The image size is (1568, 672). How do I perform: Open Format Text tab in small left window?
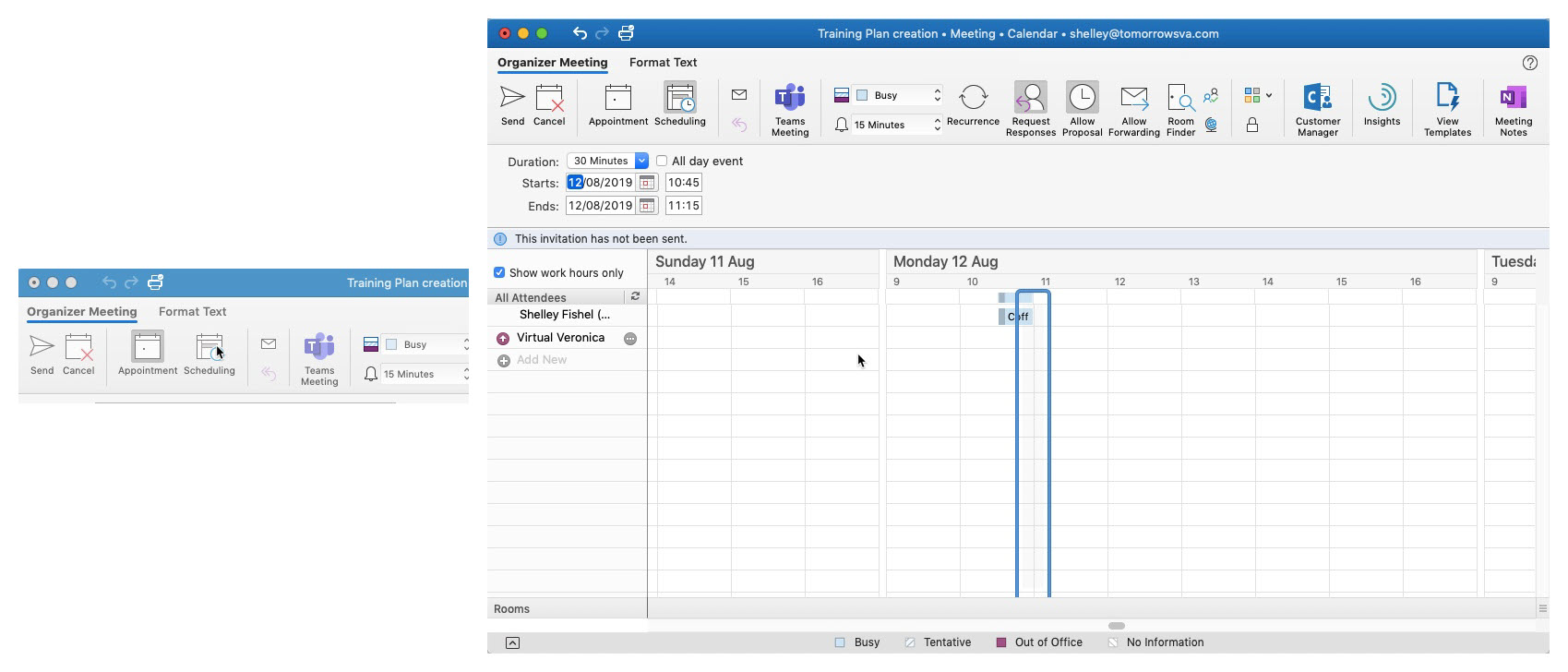tap(192, 312)
